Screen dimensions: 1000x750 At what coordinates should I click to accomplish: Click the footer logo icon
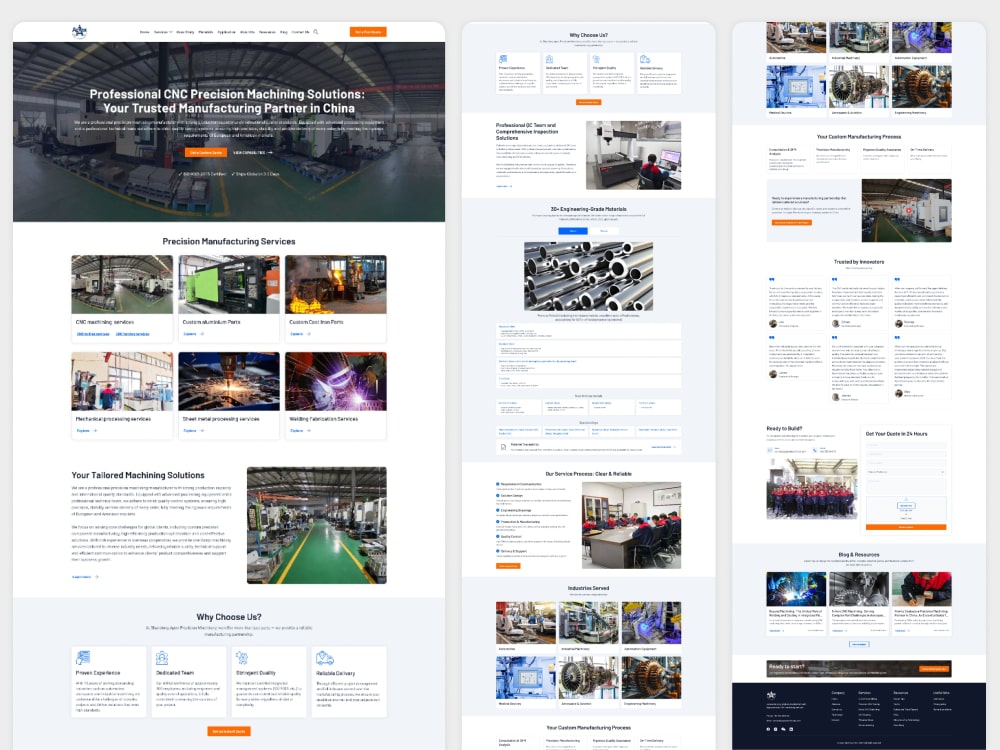coord(771,695)
